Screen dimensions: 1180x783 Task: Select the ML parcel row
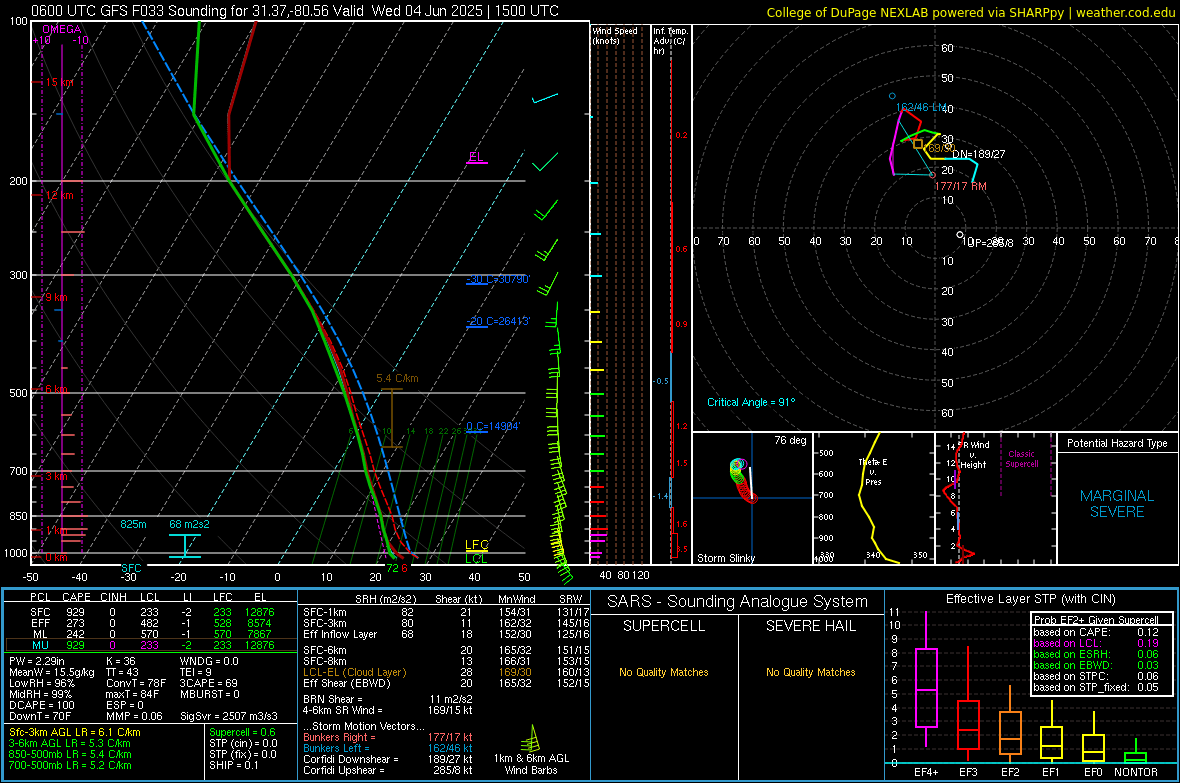pos(151,634)
